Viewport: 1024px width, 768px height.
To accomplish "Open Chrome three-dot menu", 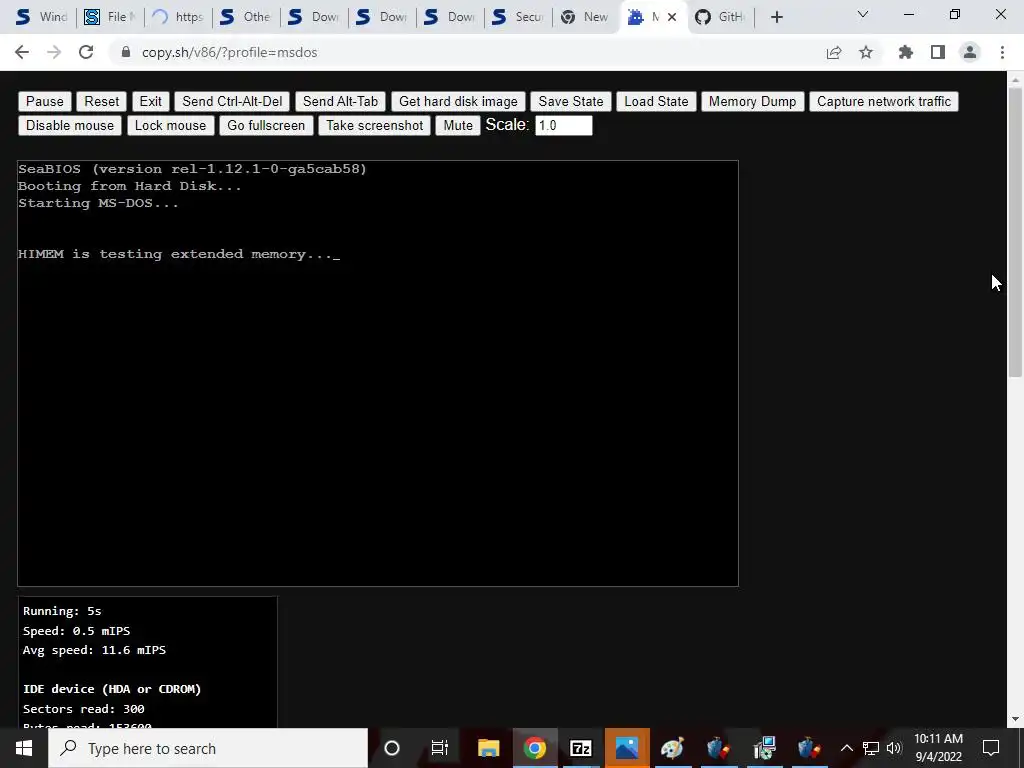I will point(1002,52).
